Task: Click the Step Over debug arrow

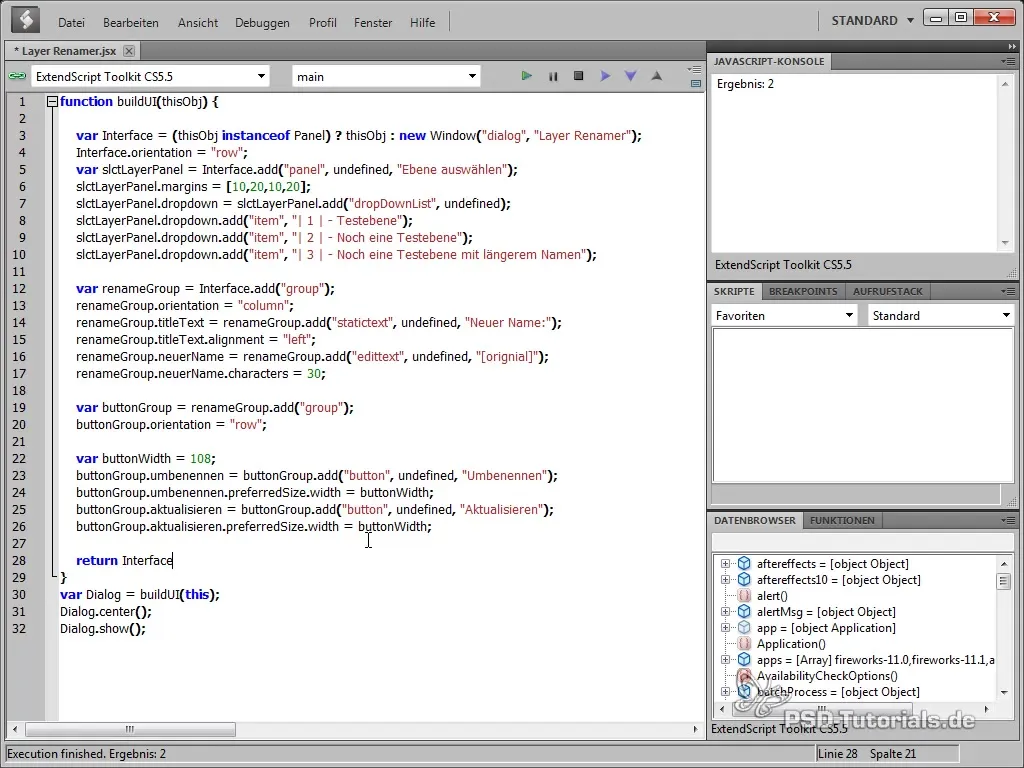Action: (x=605, y=76)
